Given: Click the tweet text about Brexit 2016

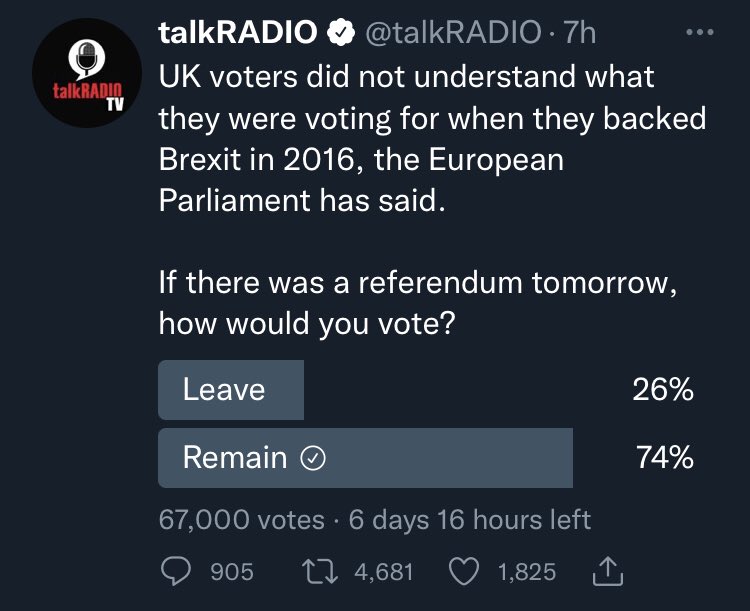Looking at the screenshot, I should pos(432,138).
